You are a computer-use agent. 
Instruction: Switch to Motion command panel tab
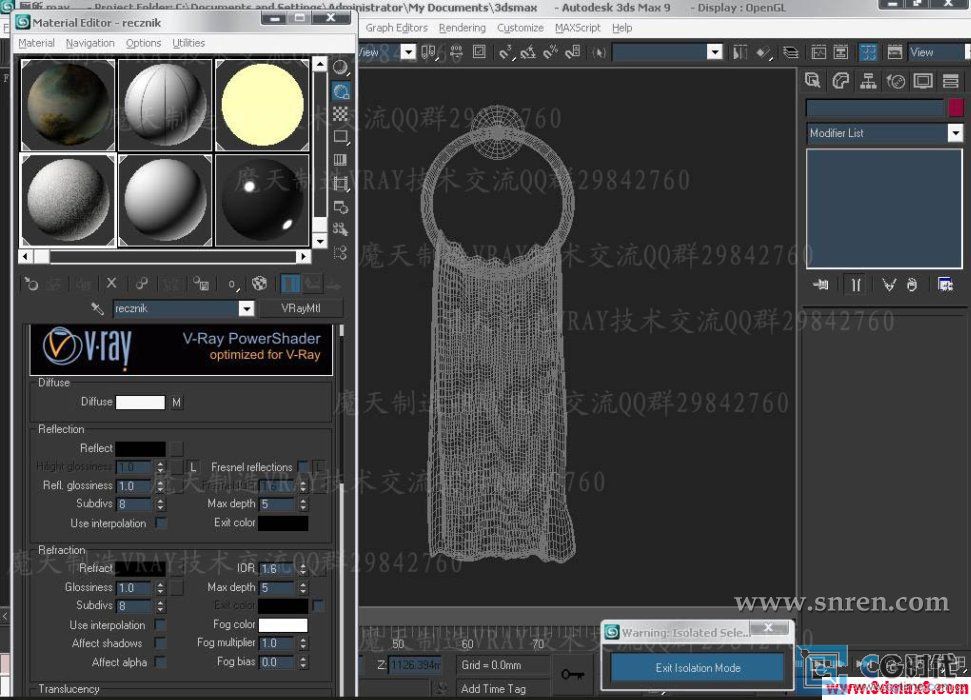[x=895, y=81]
